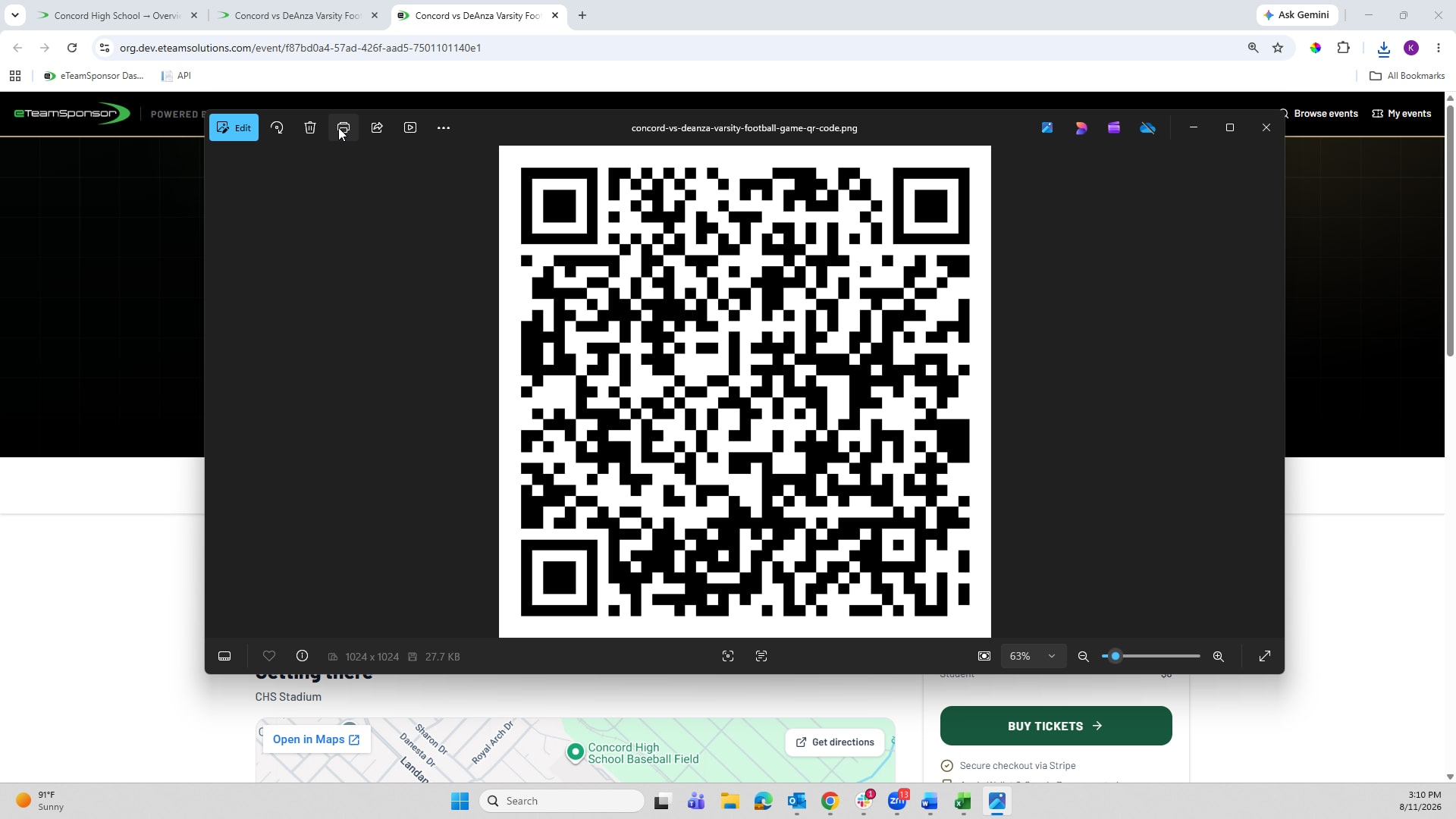Screen dimensions: 1456x819
Task: Open the All Bookmarks folder
Action: pyautogui.click(x=1407, y=76)
